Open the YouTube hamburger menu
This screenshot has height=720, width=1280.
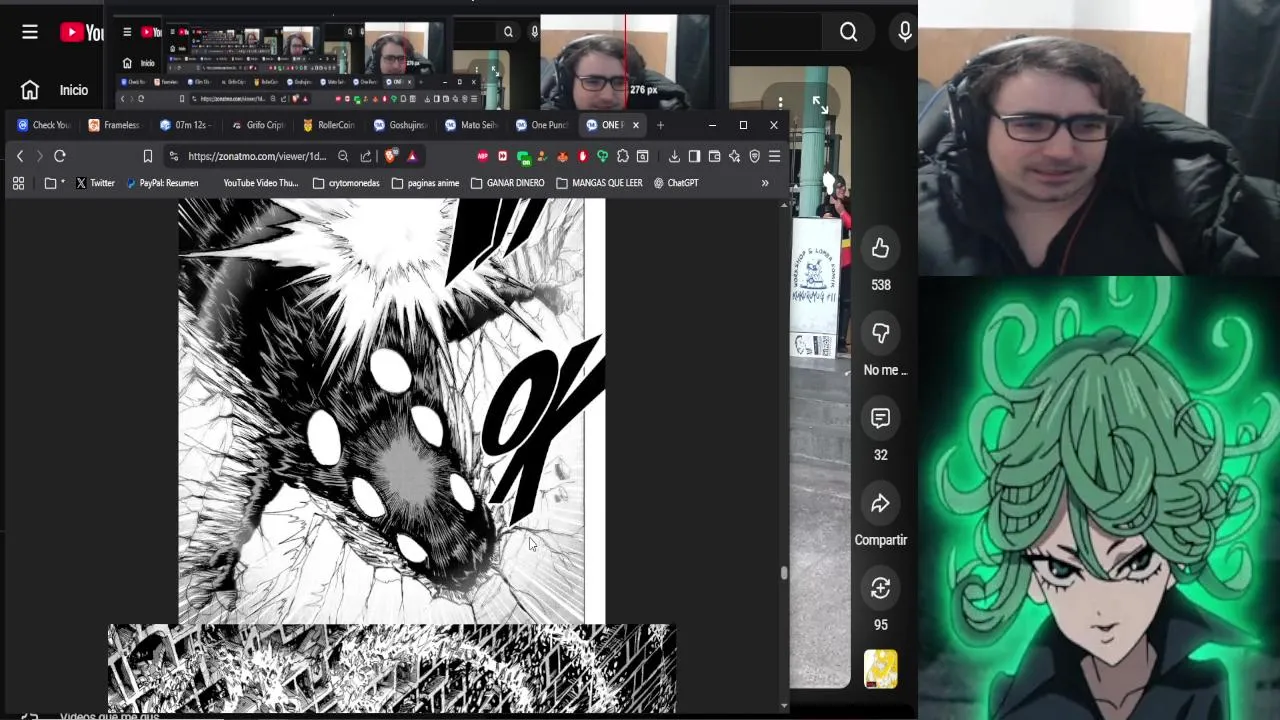30,32
